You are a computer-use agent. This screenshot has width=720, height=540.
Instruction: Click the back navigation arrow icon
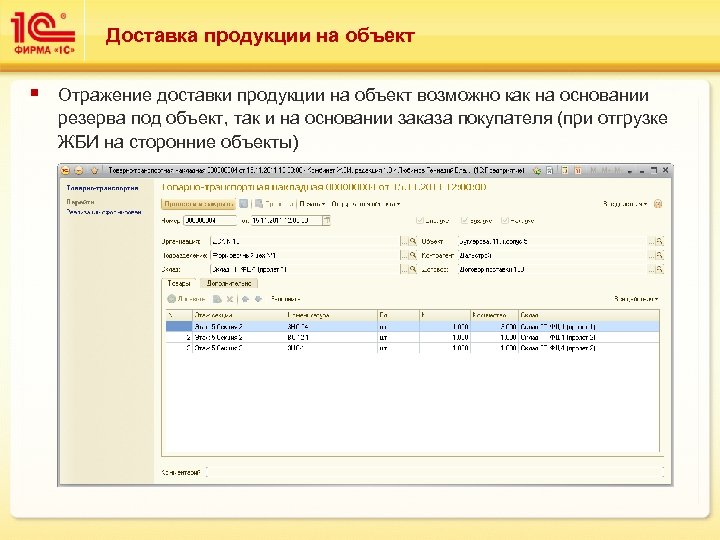[79, 170]
